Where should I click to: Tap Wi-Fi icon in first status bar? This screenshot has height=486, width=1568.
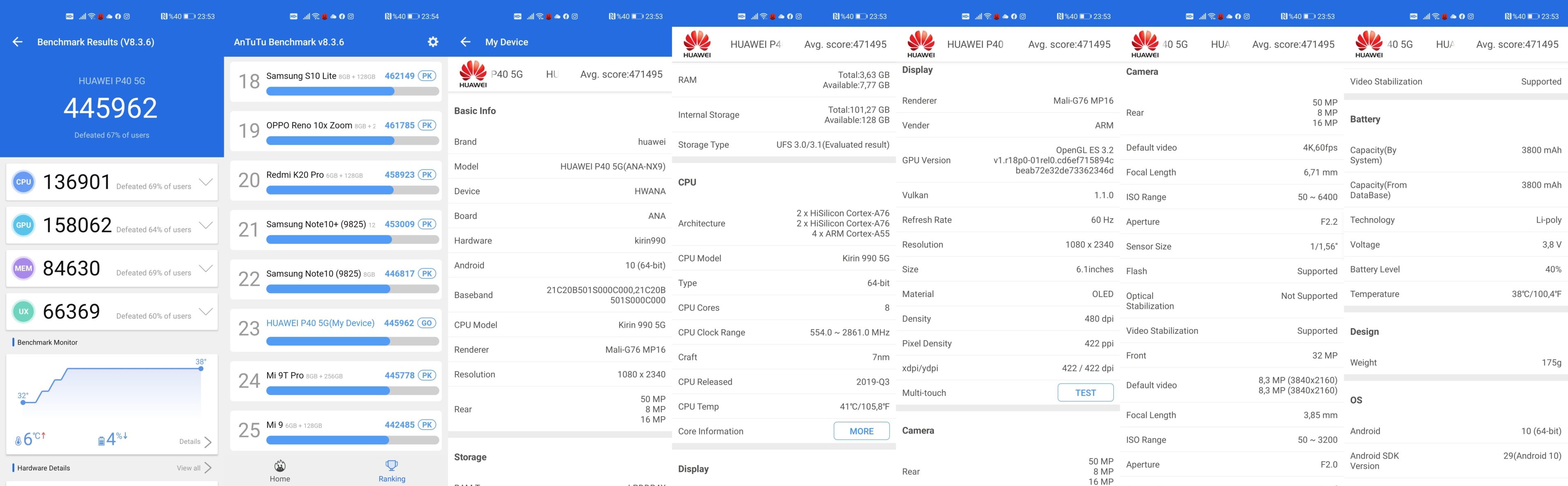(x=91, y=16)
